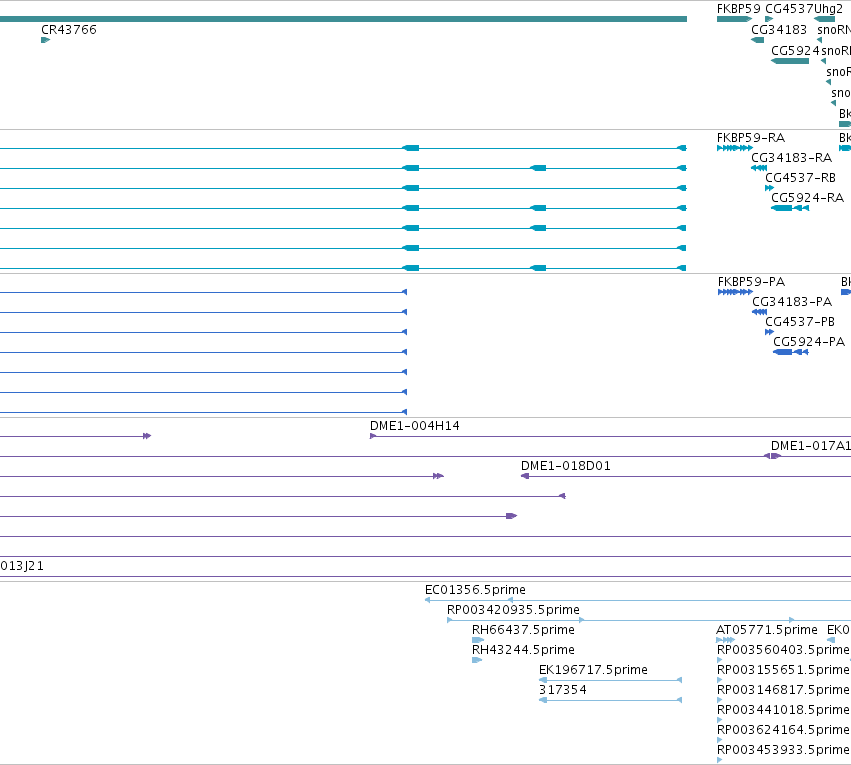Click the AT05771.5prime EST label

point(767,630)
